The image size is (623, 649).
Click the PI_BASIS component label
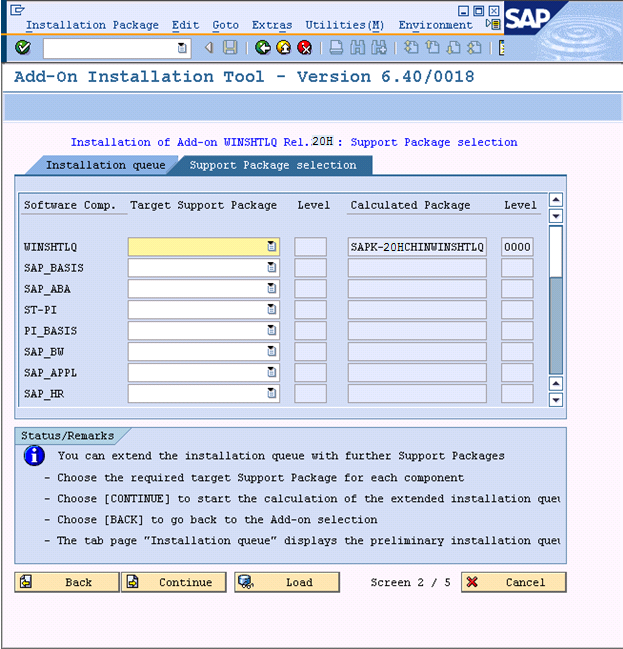[51, 331]
